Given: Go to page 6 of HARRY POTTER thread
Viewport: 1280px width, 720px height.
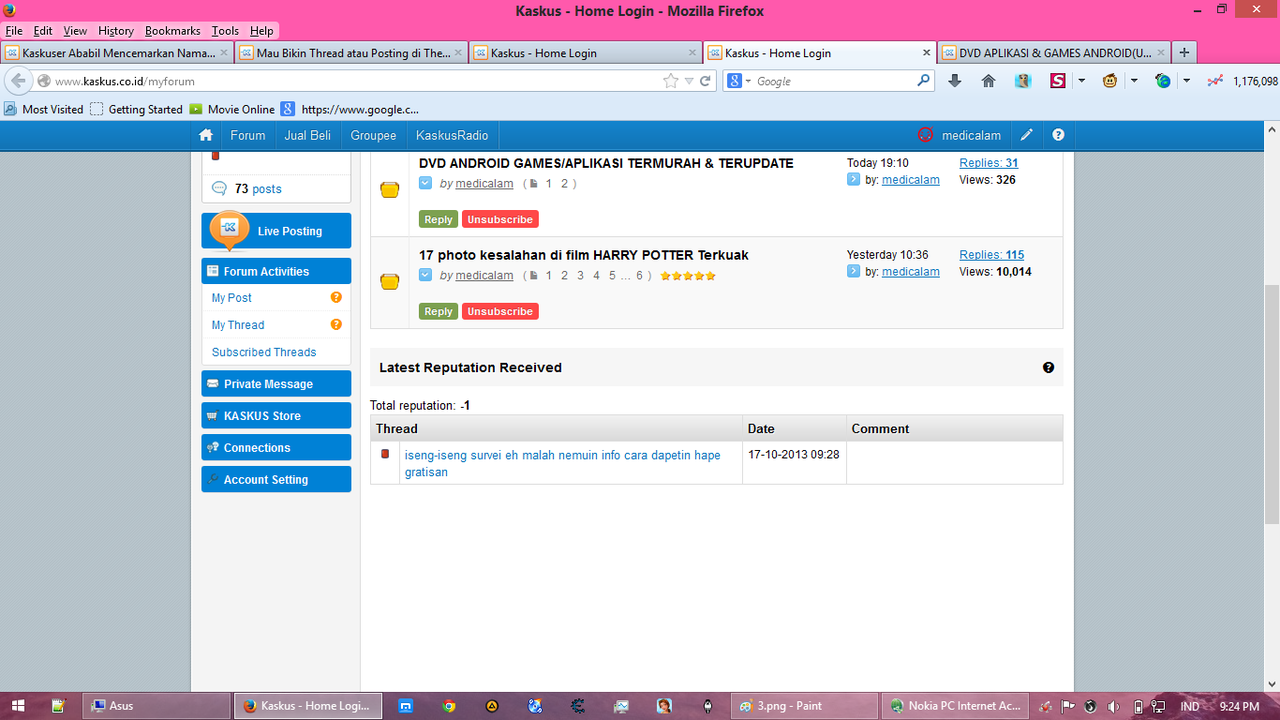Looking at the screenshot, I should pos(640,275).
